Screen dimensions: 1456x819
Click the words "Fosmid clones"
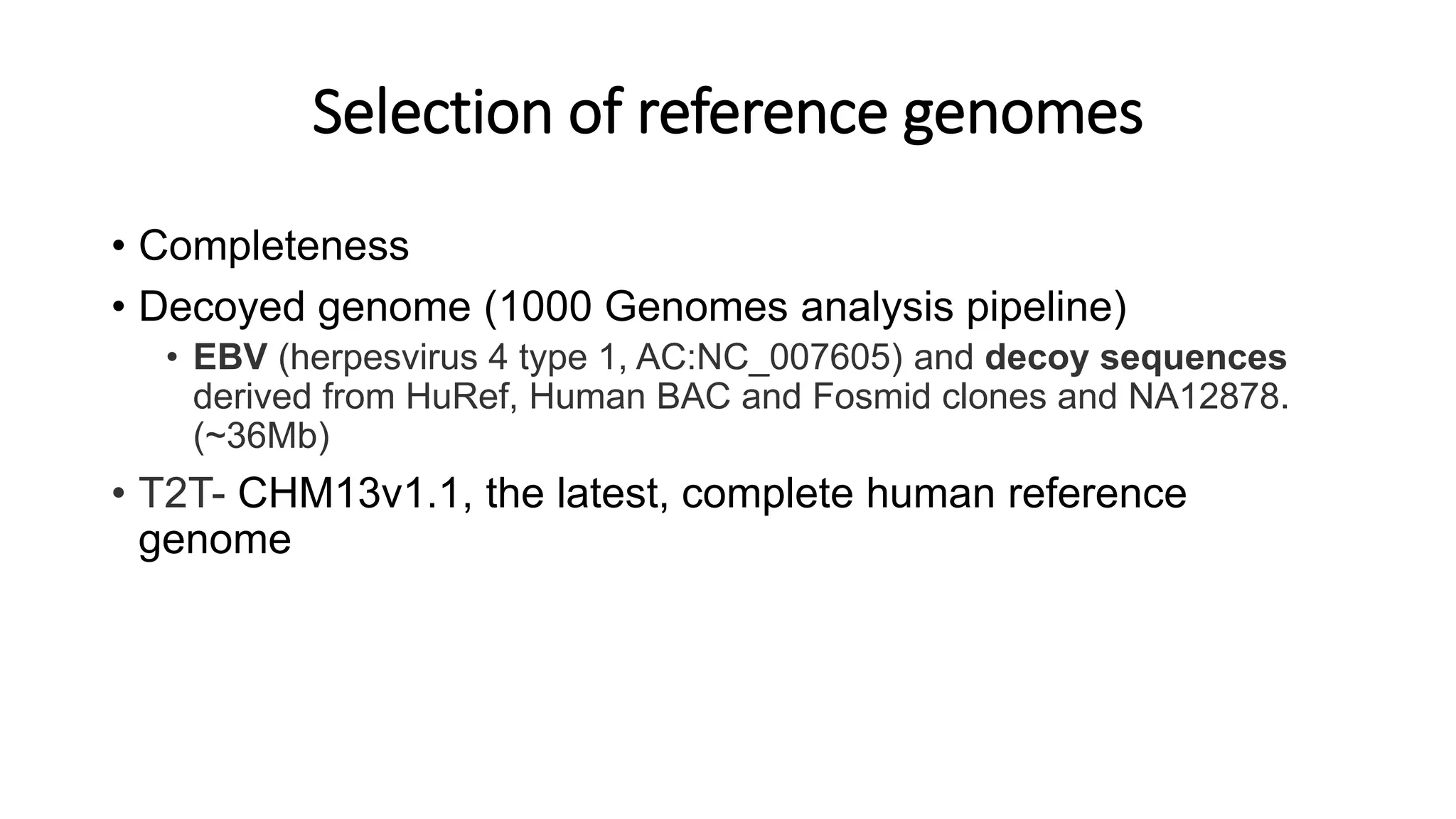coord(928,397)
